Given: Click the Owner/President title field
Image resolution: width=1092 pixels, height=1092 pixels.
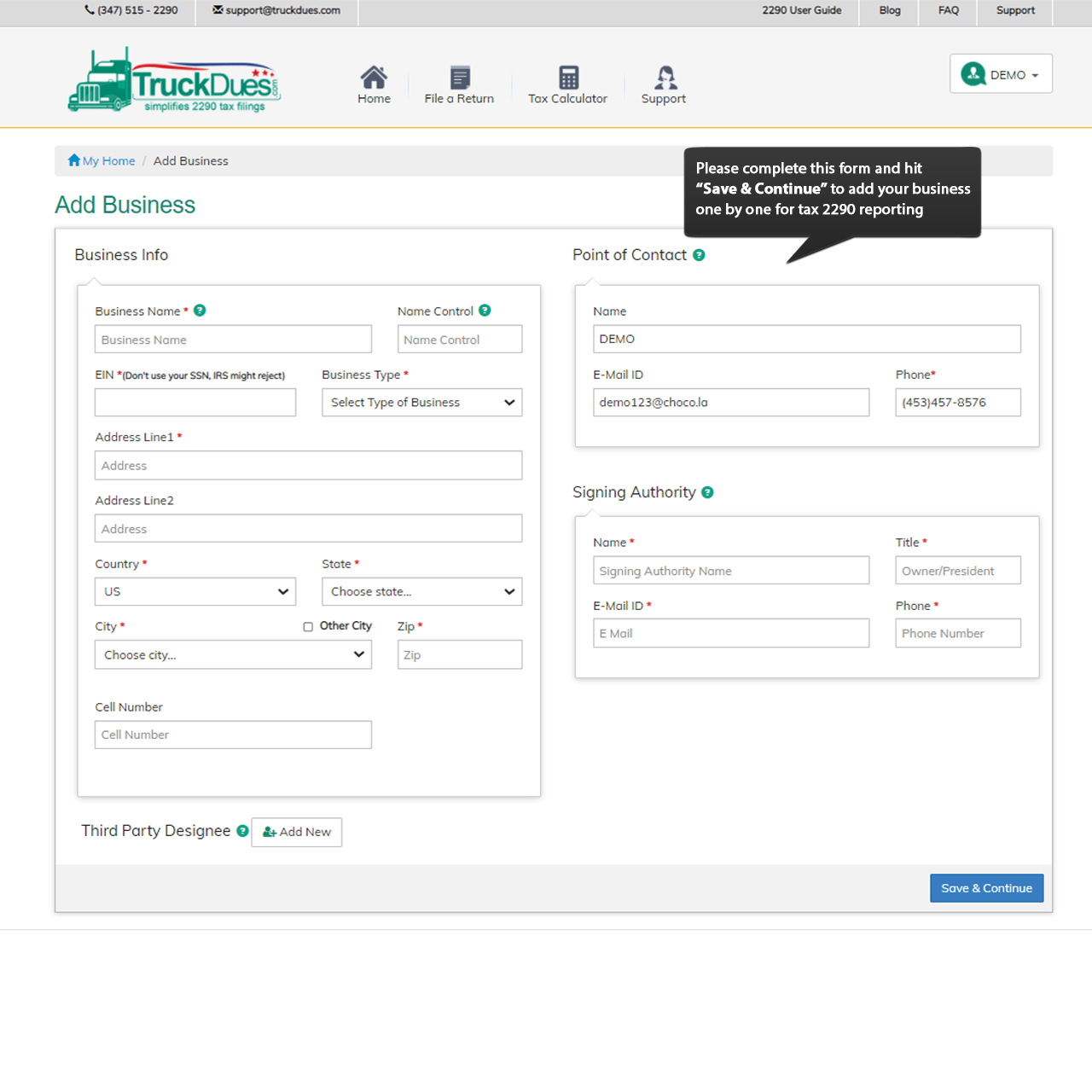Looking at the screenshot, I should pyautogui.click(x=958, y=570).
